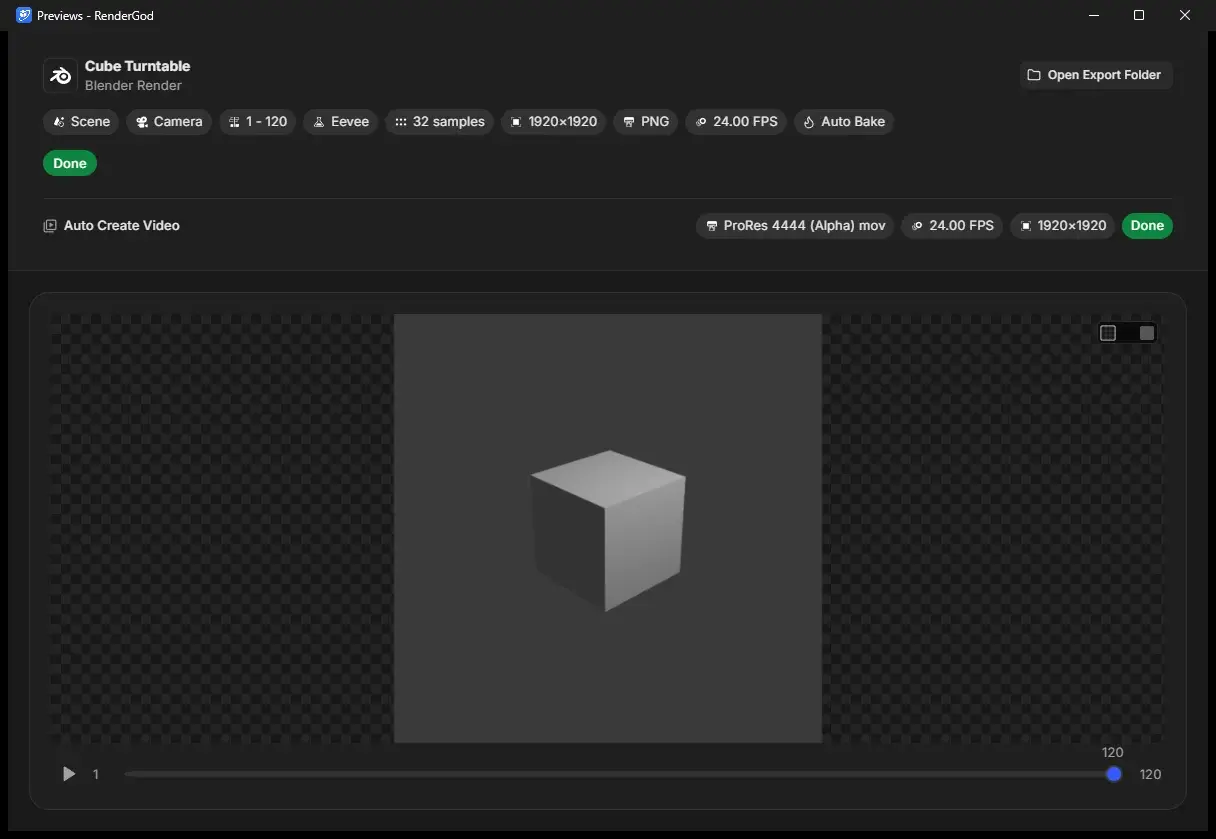This screenshot has width=1216, height=839.
Task: Click the 24.00 FPS chip next to PNG
Action: click(x=736, y=122)
